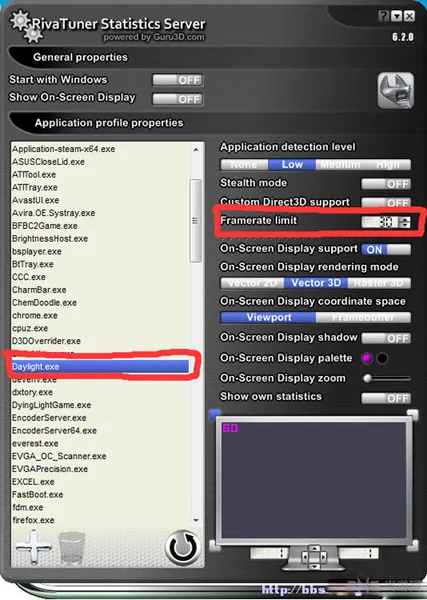Click the bottom-left corner marker of preview
This screenshot has height=600, width=427.
tap(215, 546)
